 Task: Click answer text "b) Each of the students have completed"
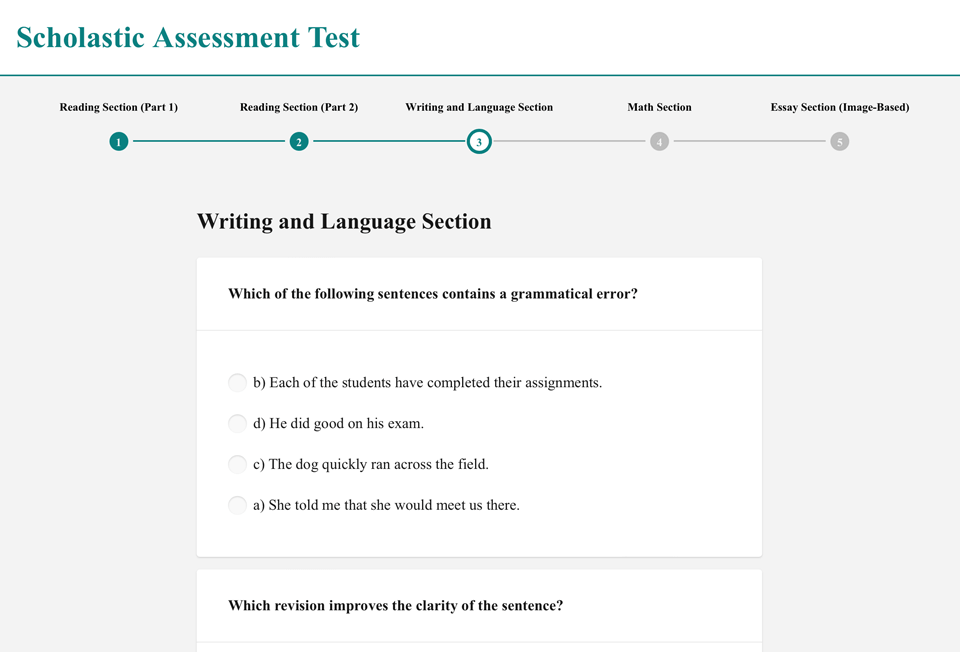coord(427,382)
